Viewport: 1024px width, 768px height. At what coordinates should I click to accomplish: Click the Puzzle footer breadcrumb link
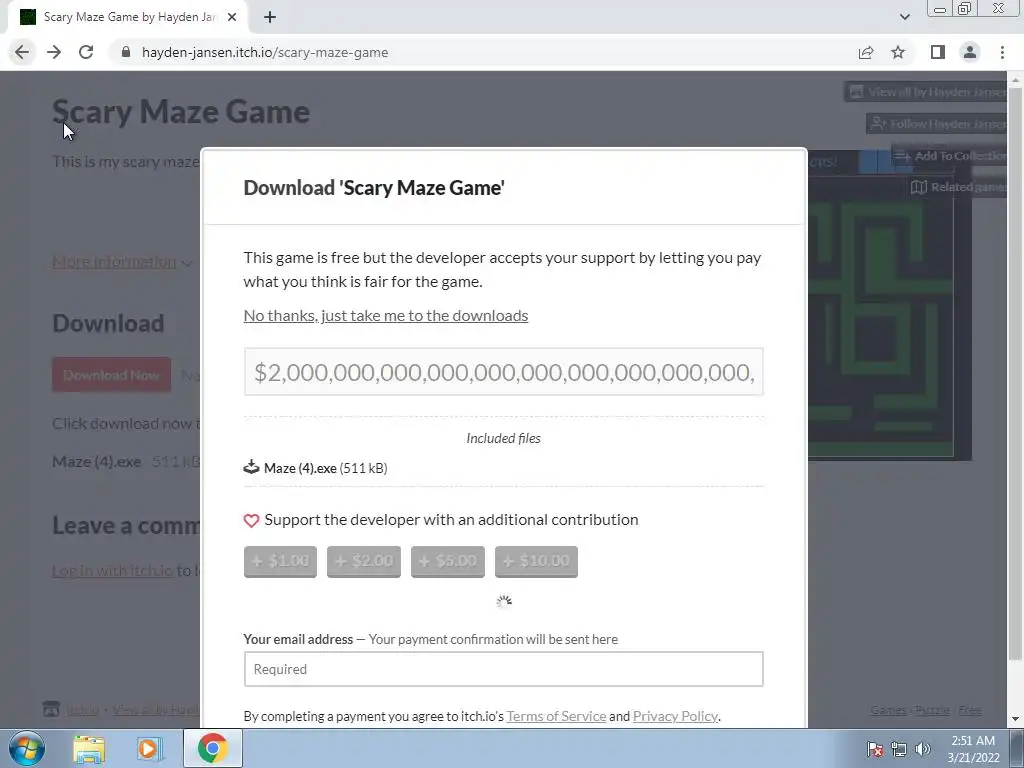(x=933, y=710)
